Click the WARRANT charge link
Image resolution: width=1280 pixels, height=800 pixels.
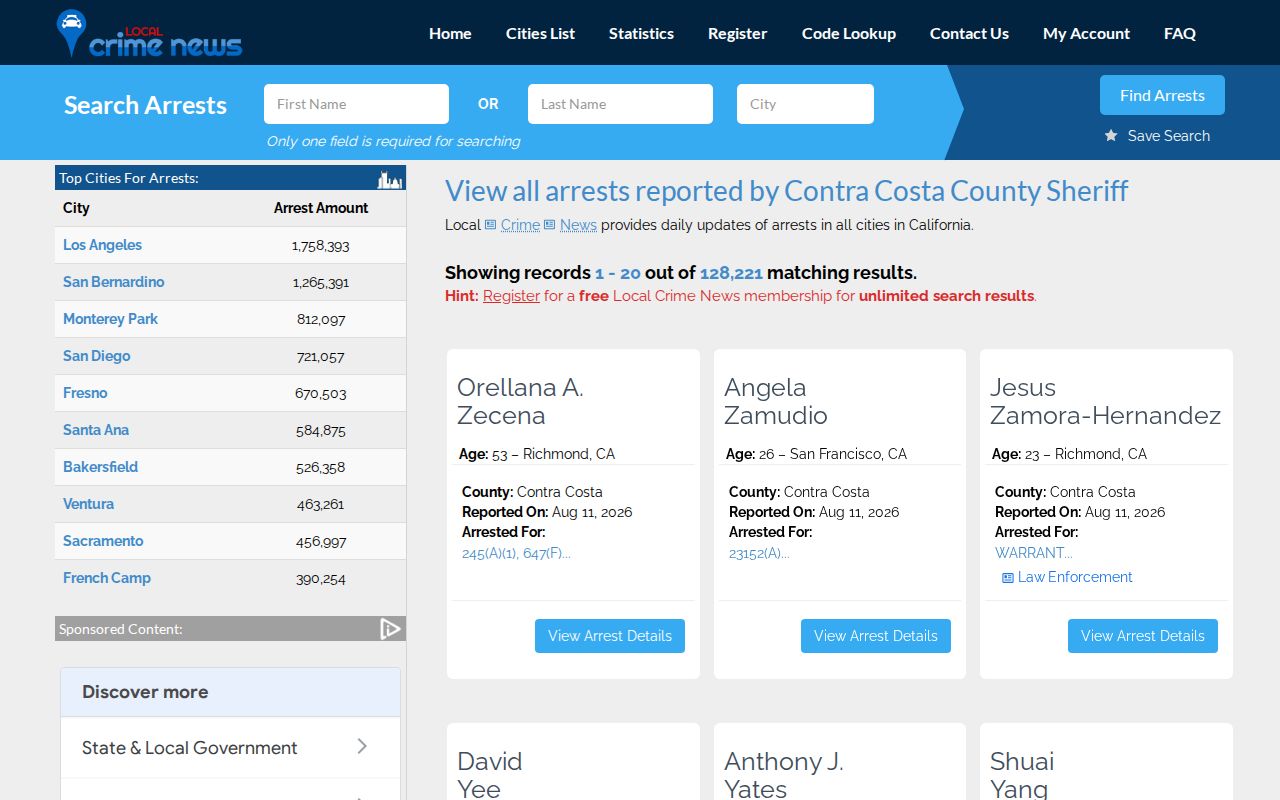point(1033,553)
